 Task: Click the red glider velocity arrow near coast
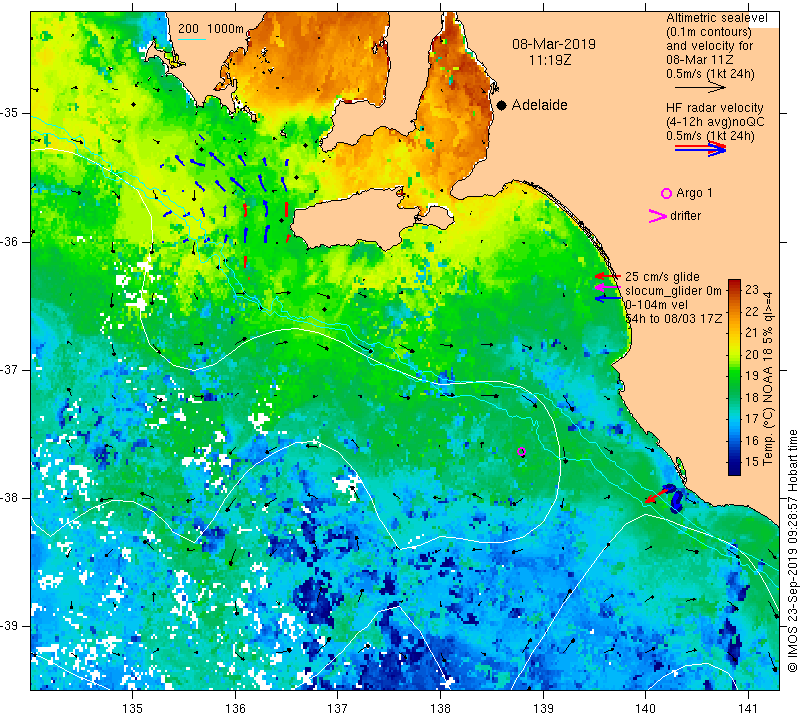657,495
